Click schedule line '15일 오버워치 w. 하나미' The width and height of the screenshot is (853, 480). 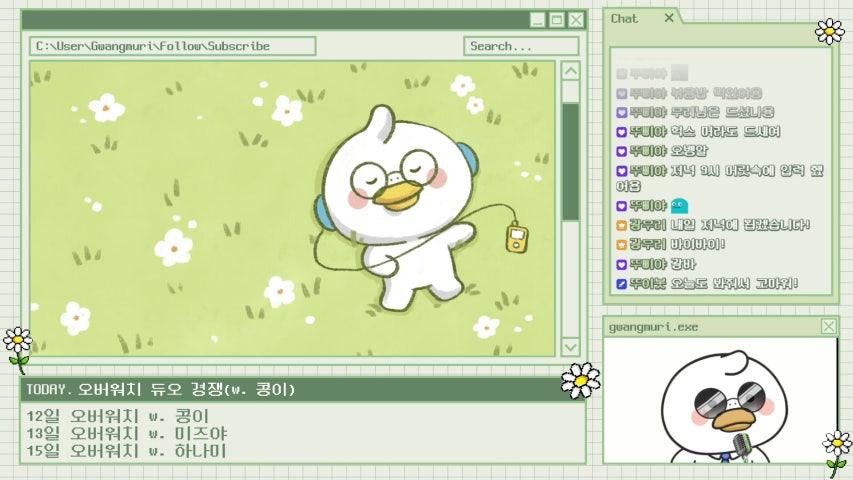126,451
